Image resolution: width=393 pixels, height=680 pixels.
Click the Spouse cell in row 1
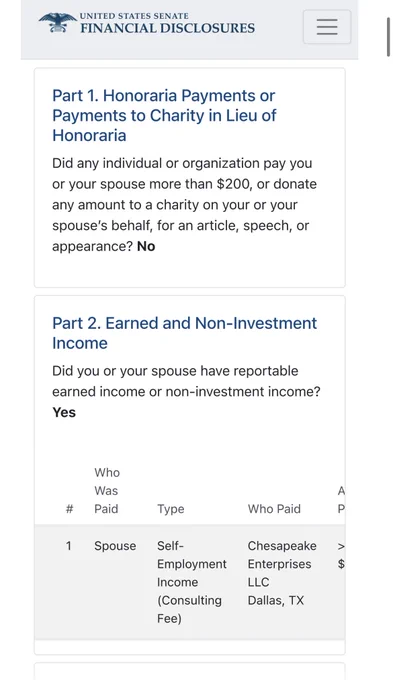(115, 546)
